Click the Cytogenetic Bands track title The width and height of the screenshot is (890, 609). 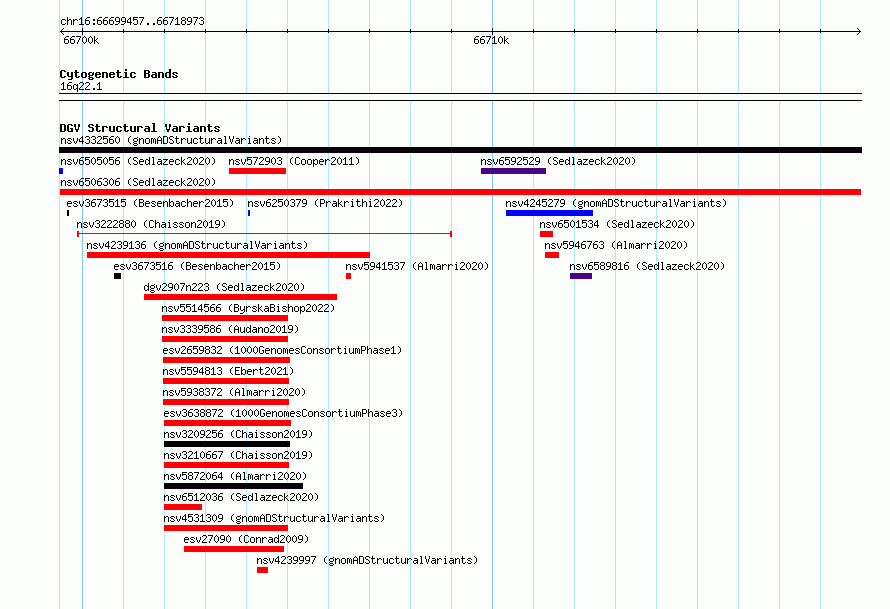point(119,74)
